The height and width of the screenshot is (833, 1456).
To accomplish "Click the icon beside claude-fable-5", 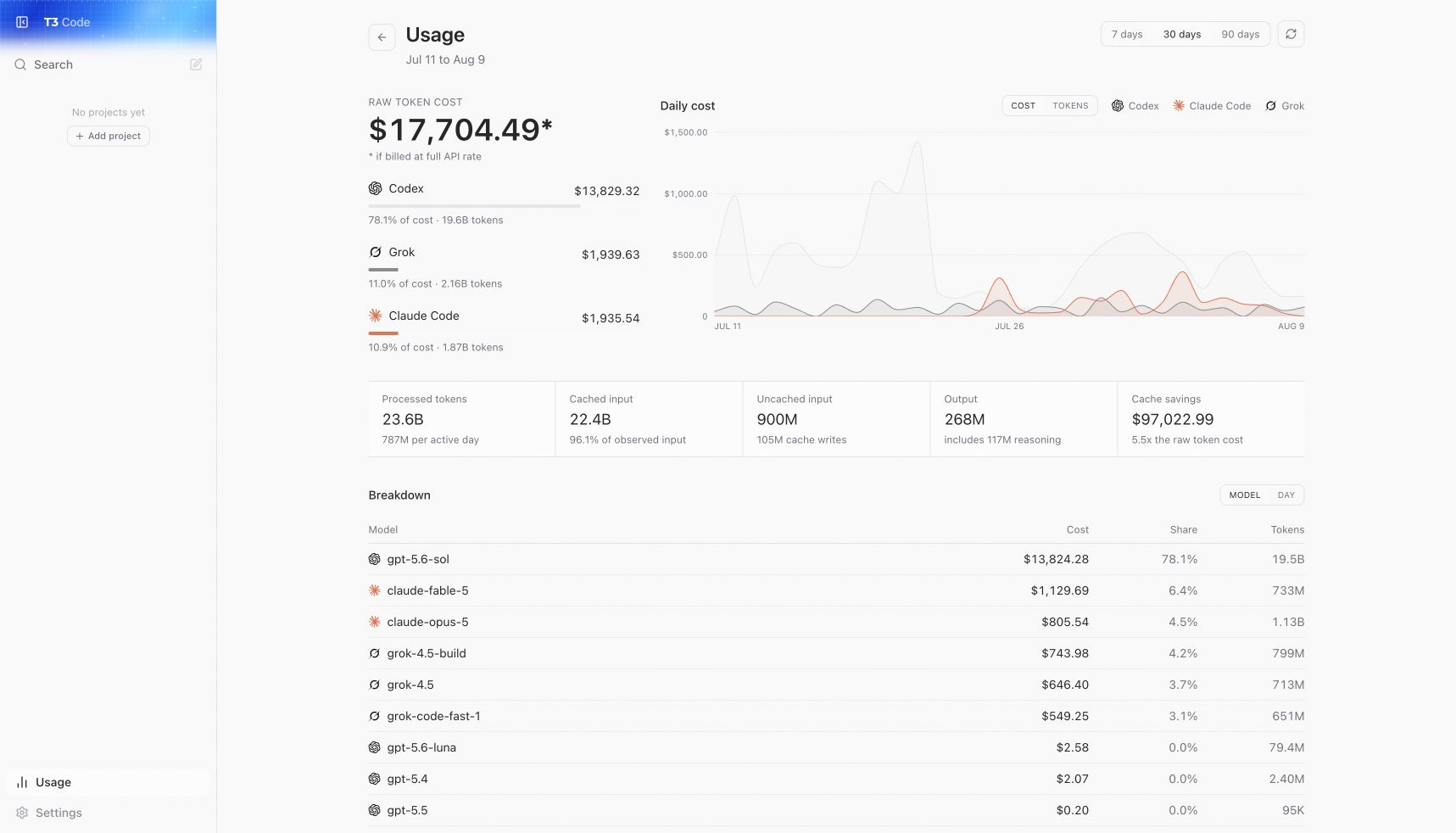I will (x=374, y=590).
